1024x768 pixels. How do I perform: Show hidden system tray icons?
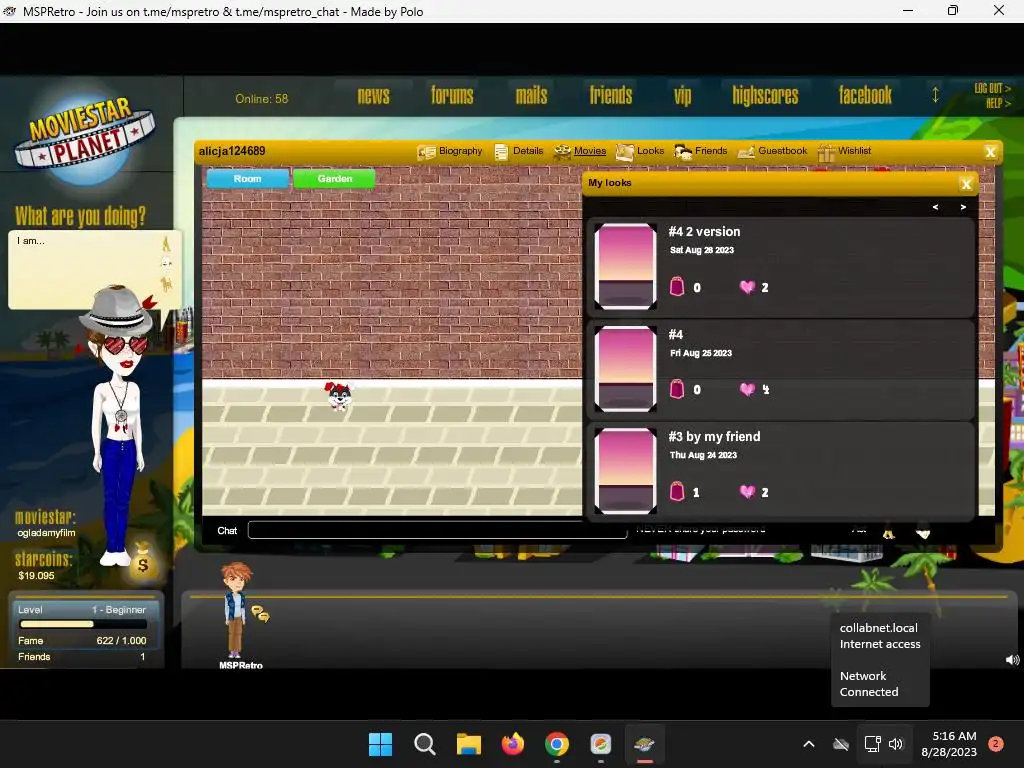[x=808, y=744]
